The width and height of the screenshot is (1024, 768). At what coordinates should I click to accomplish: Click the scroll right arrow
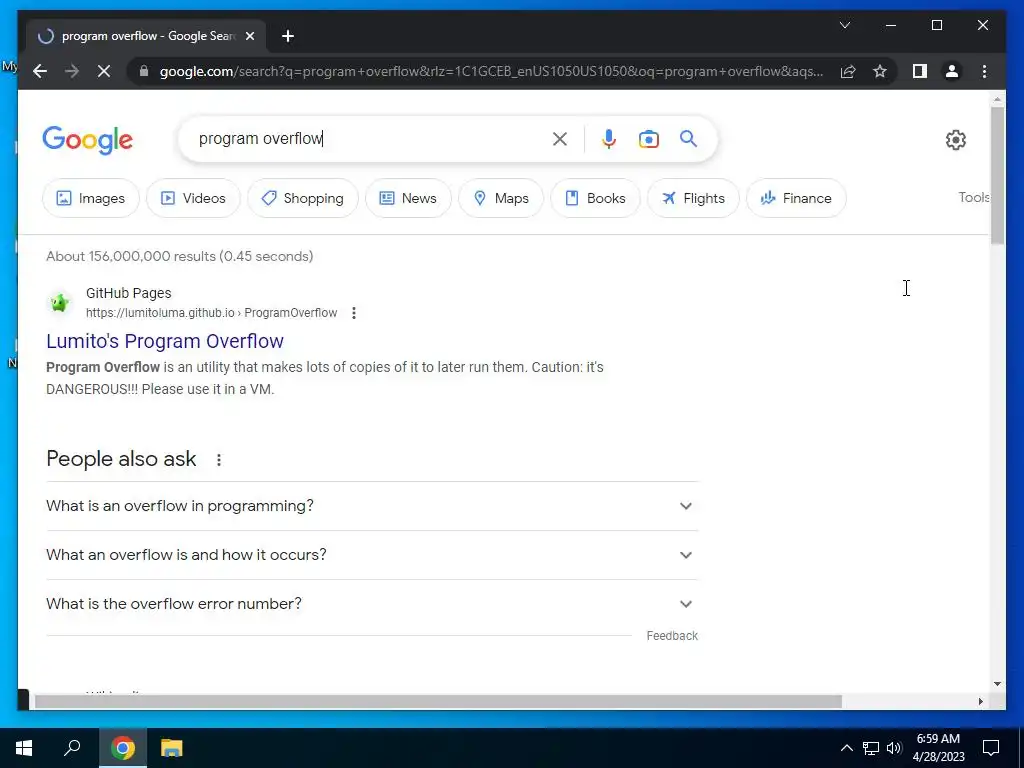[980, 701]
